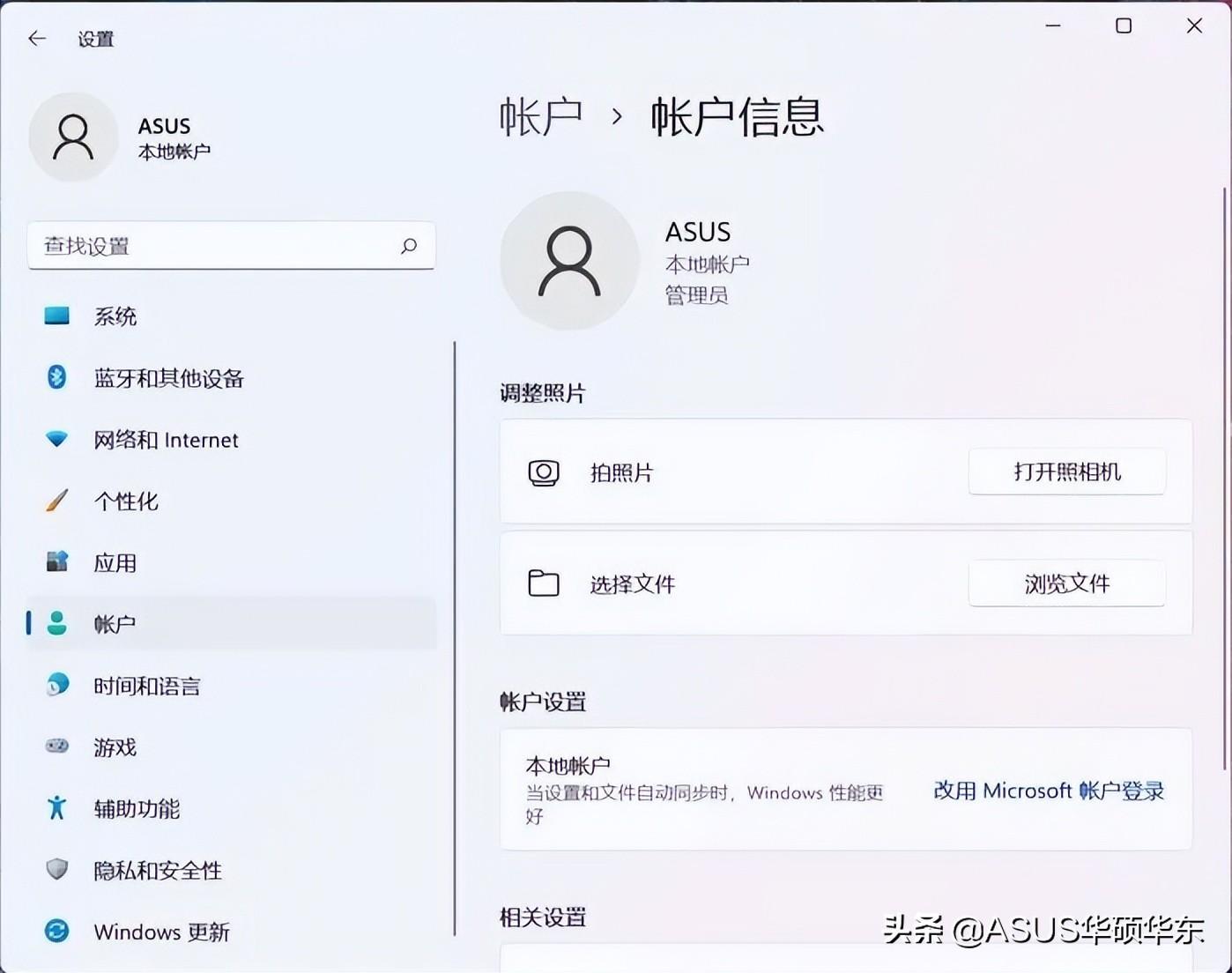Click the 应用 apps icon
The height and width of the screenshot is (973, 1232).
tap(57, 562)
